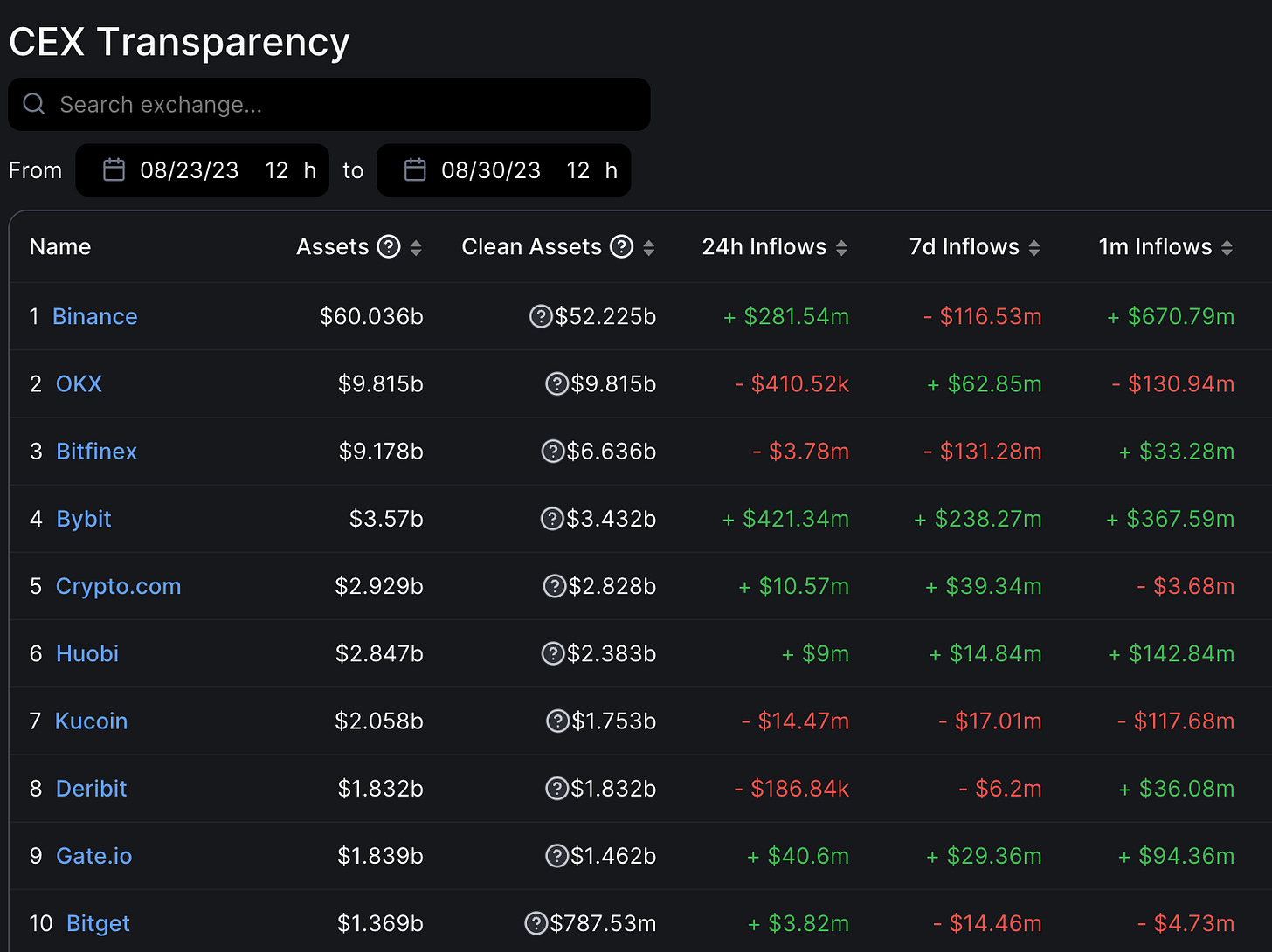Click the help icon beside Crypto.com clean assets

555,586
